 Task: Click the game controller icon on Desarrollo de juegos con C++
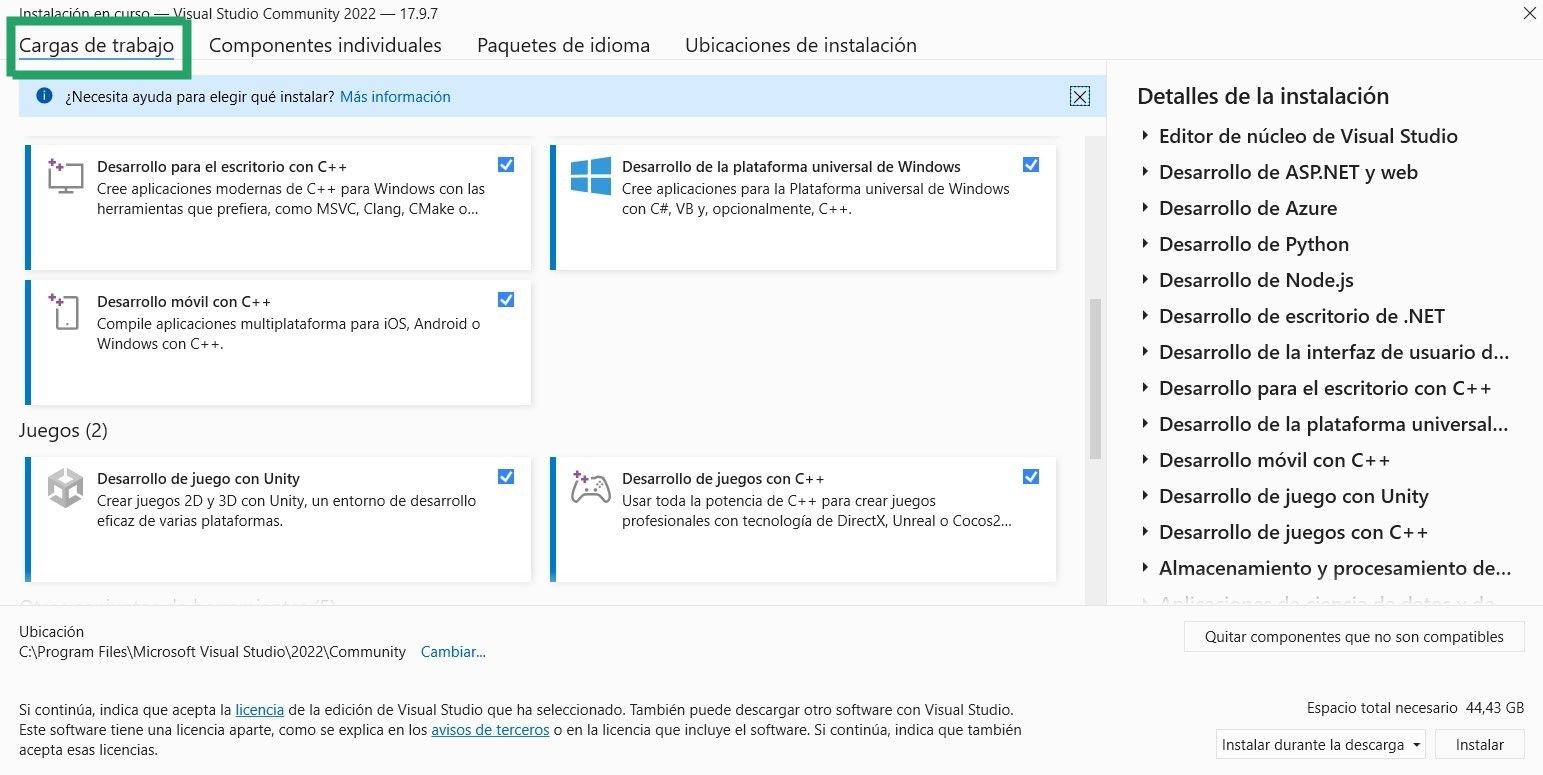[589, 488]
